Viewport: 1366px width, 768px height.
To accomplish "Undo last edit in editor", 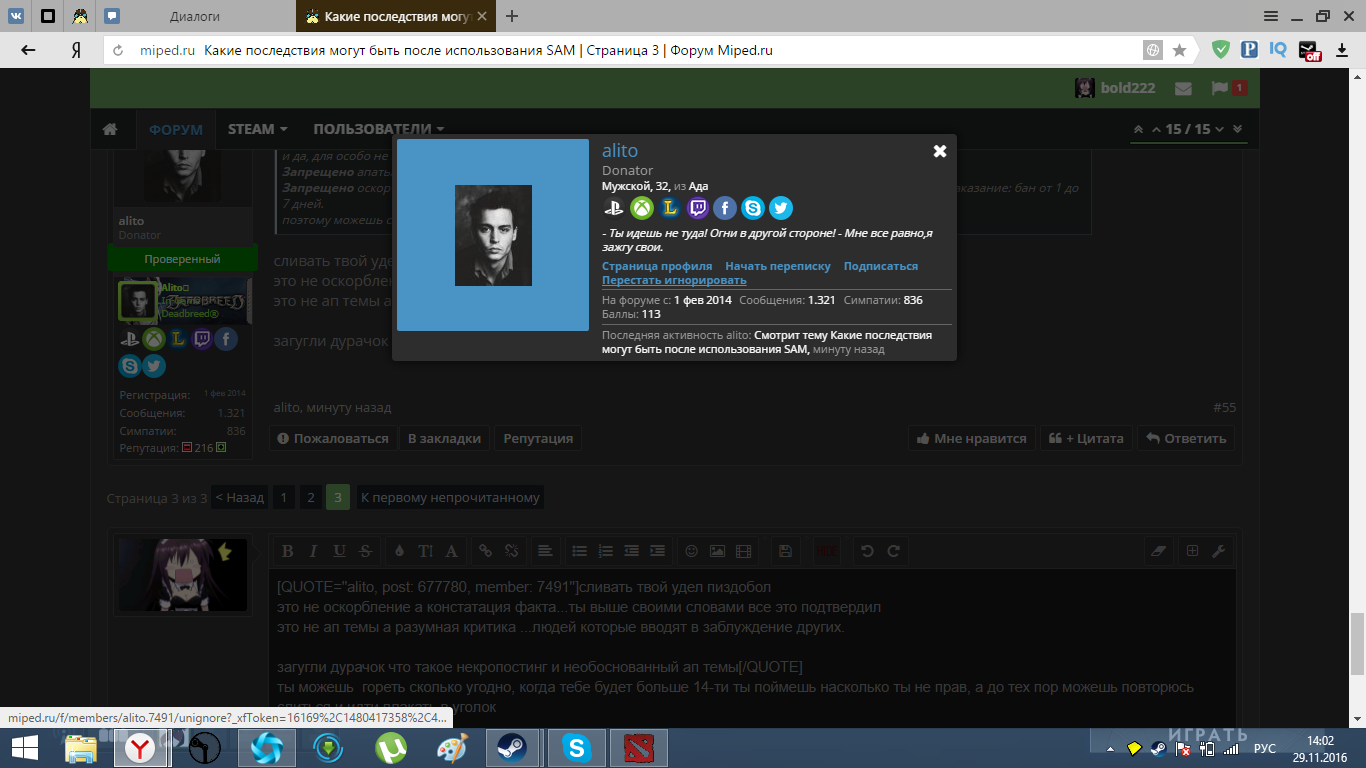I will [867, 551].
